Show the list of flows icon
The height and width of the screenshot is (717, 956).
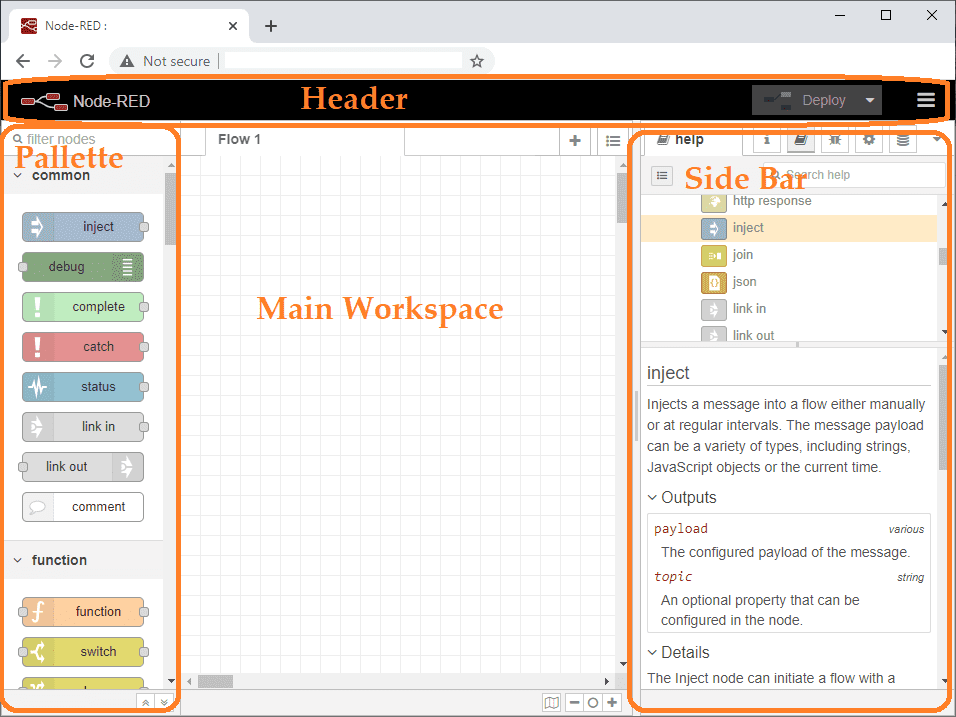[x=613, y=141]
